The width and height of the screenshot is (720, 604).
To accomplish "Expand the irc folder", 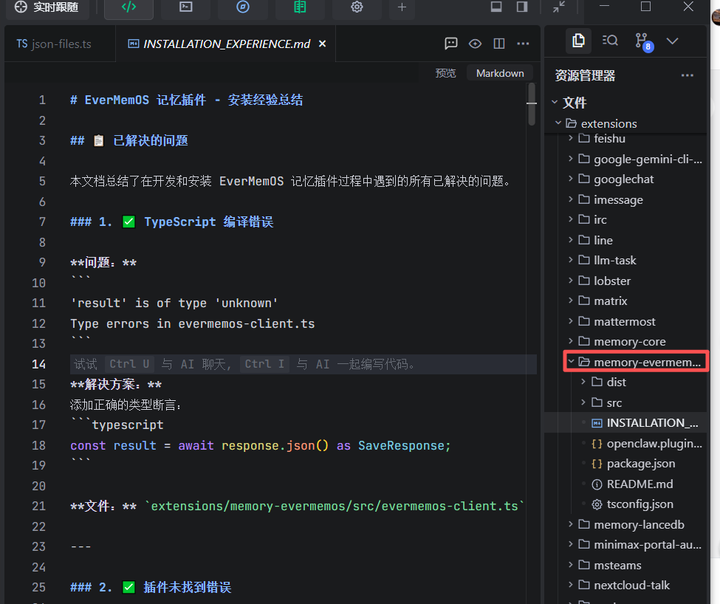I will tap(570, 220).
